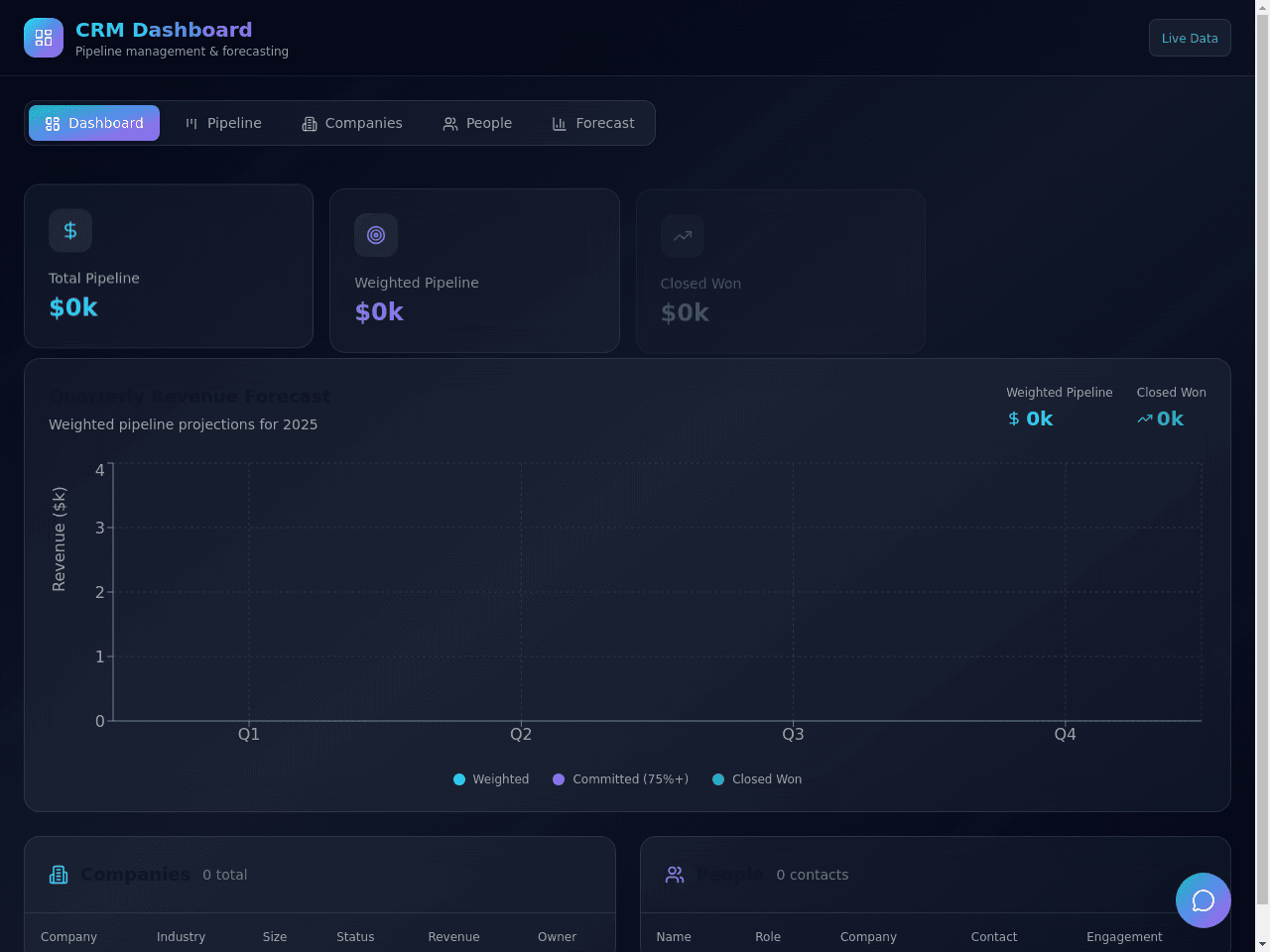1270x952 pixels.
Task: Click the people icon beside People heading
Action: [x=675, y=875]
